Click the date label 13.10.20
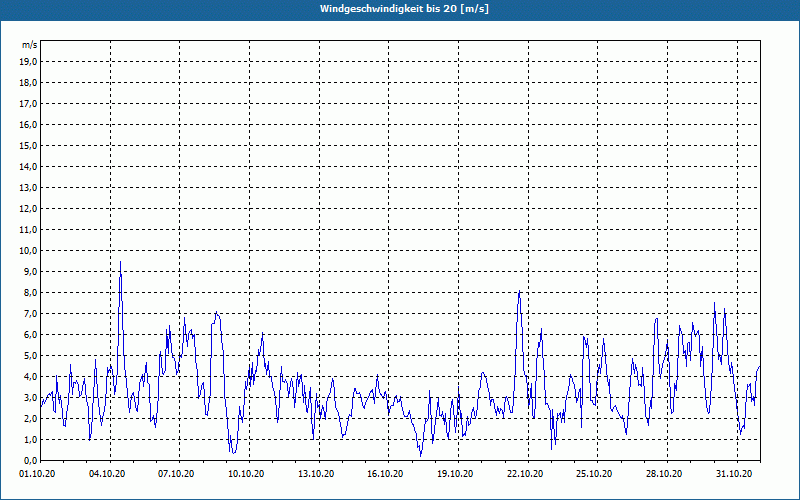This screenshot has height=500, width=800. tap(316, 474)
